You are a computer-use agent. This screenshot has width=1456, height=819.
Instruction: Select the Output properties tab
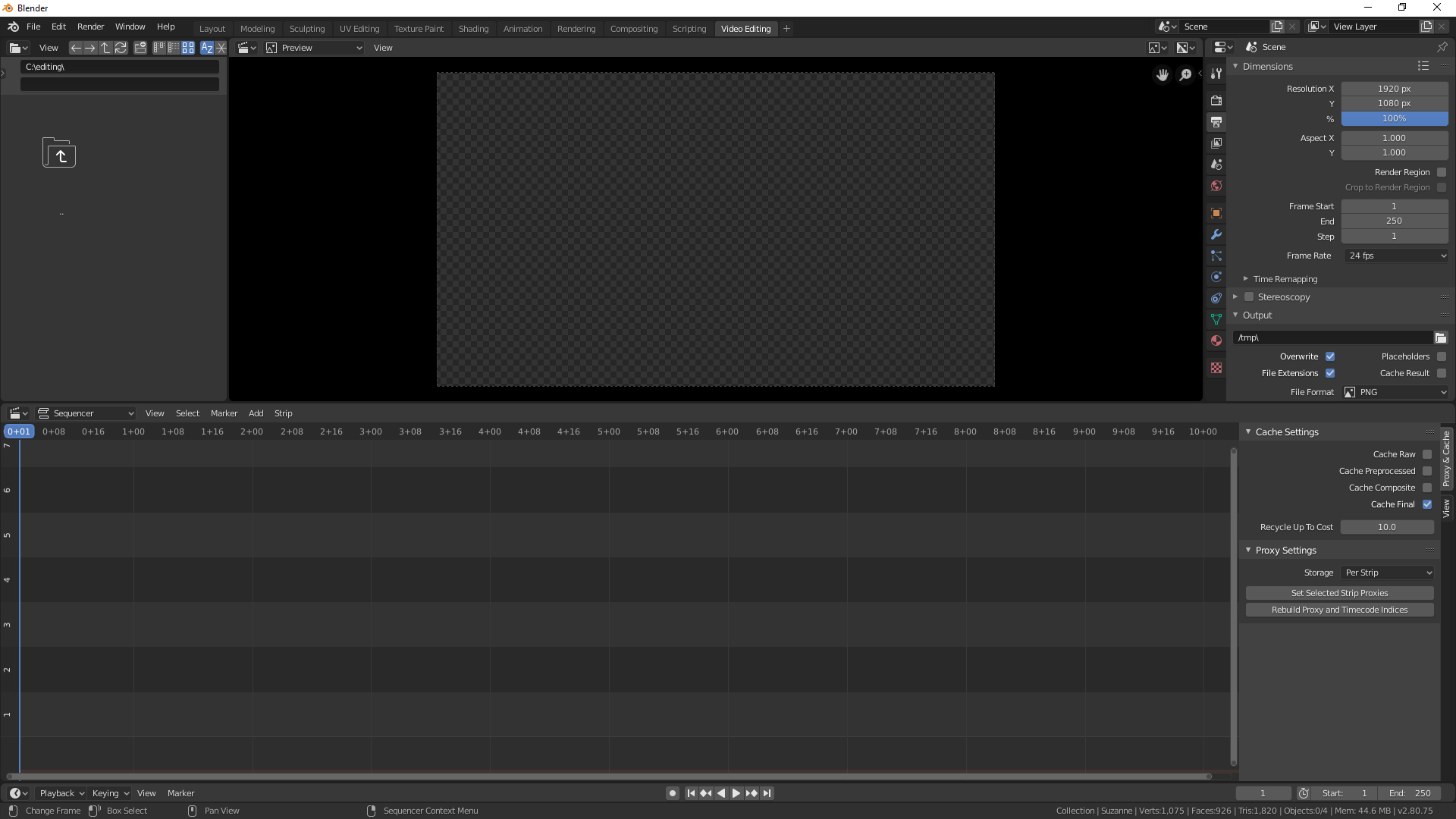click(x=1216, y=121)
